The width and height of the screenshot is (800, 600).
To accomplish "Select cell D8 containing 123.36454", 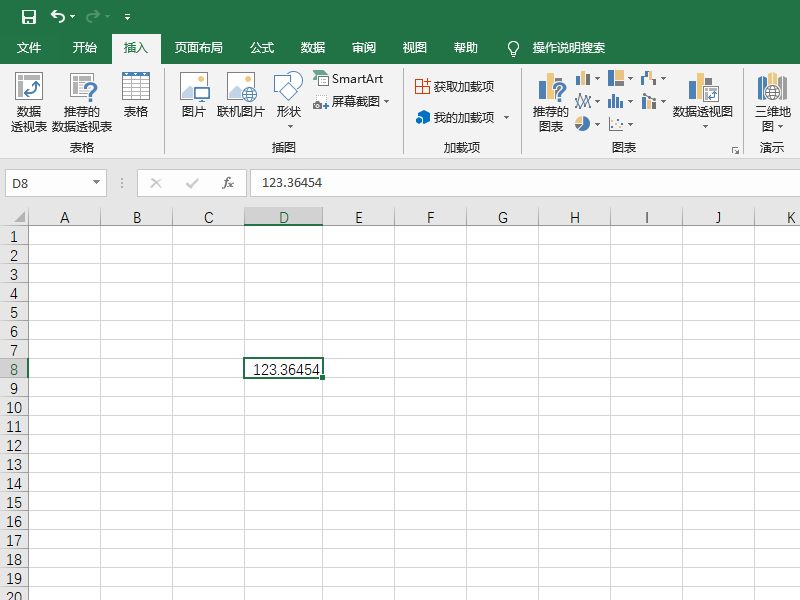I will coord(284,369).
